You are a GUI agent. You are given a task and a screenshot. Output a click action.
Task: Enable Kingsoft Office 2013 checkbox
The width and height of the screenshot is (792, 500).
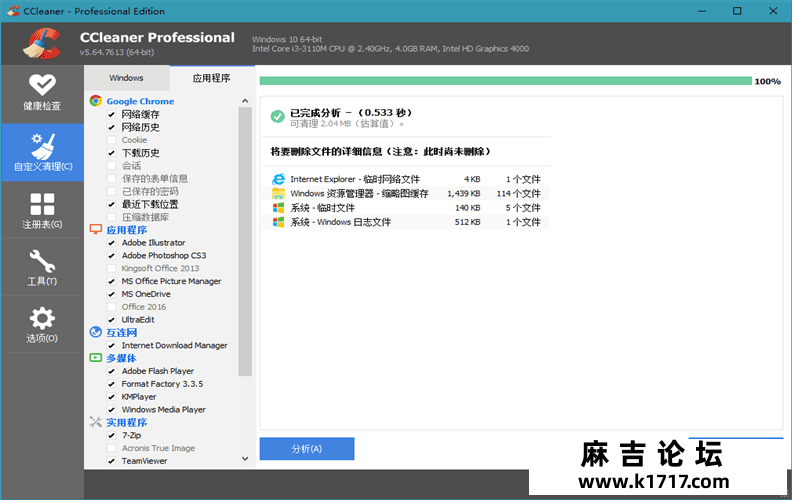tap(112, 268)
